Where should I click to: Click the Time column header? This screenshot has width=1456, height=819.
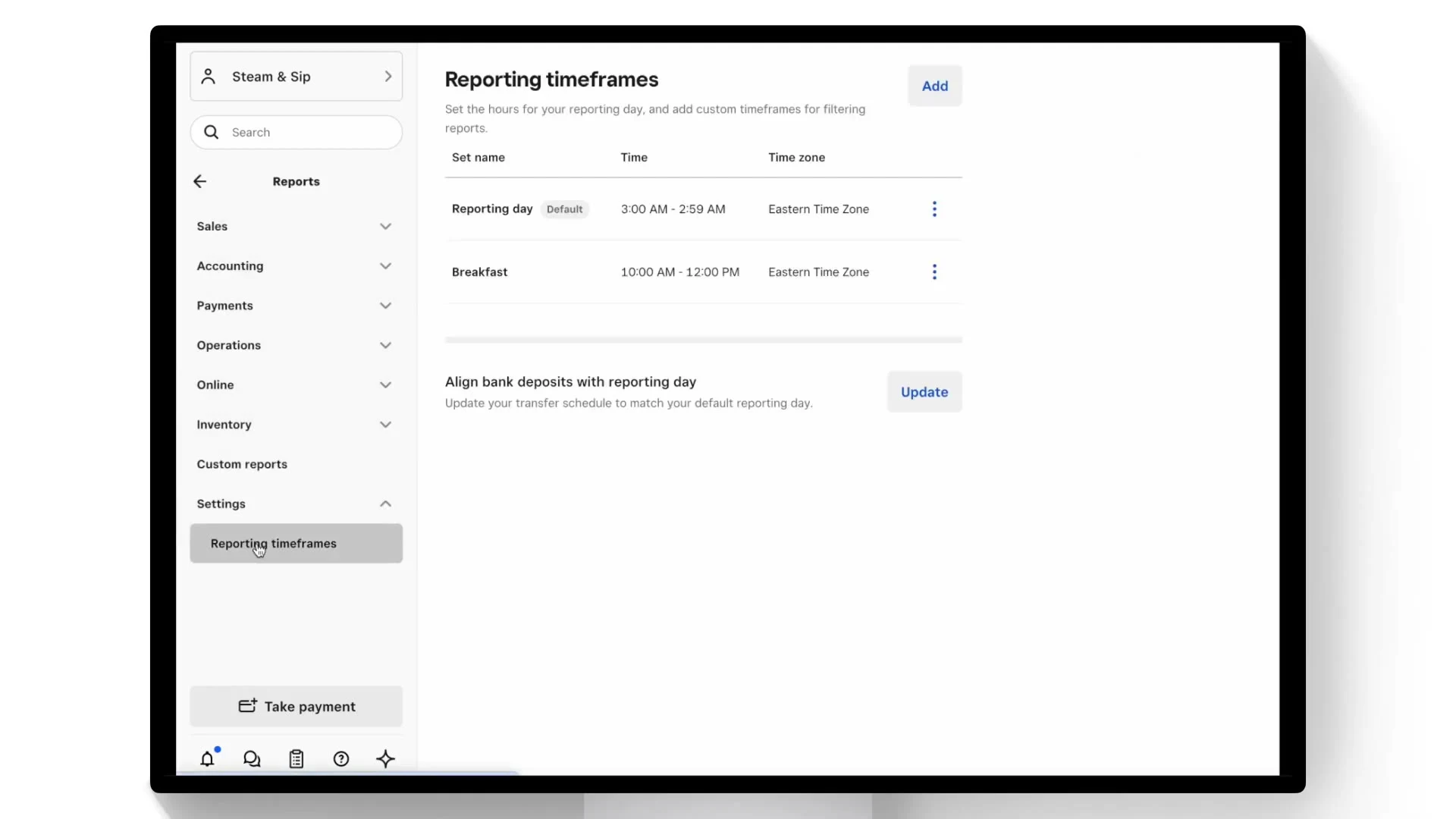click(634, 157)
